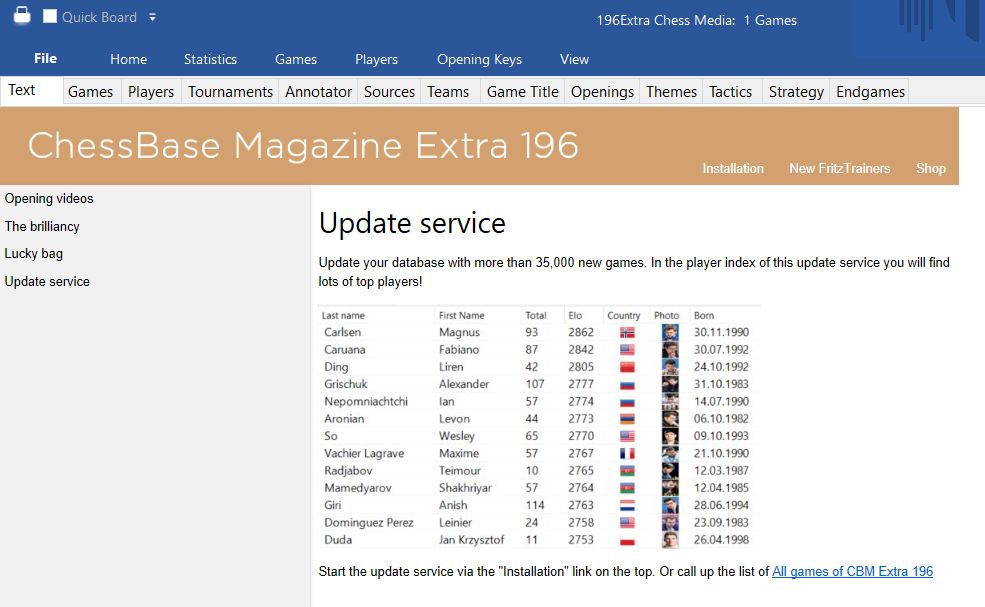Switch to the Annotator tab

click(x=318, y=92)
